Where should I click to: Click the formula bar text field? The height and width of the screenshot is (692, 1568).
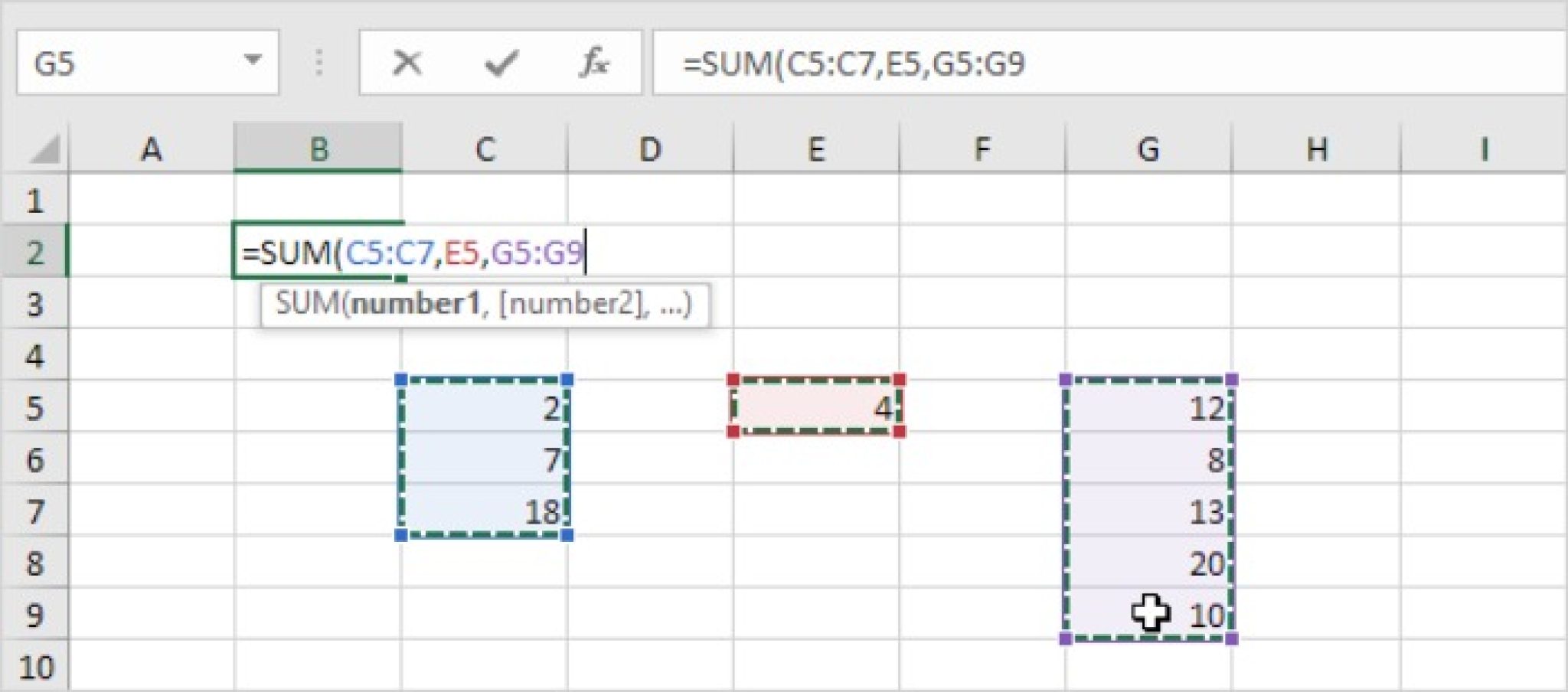[1110, 63]
